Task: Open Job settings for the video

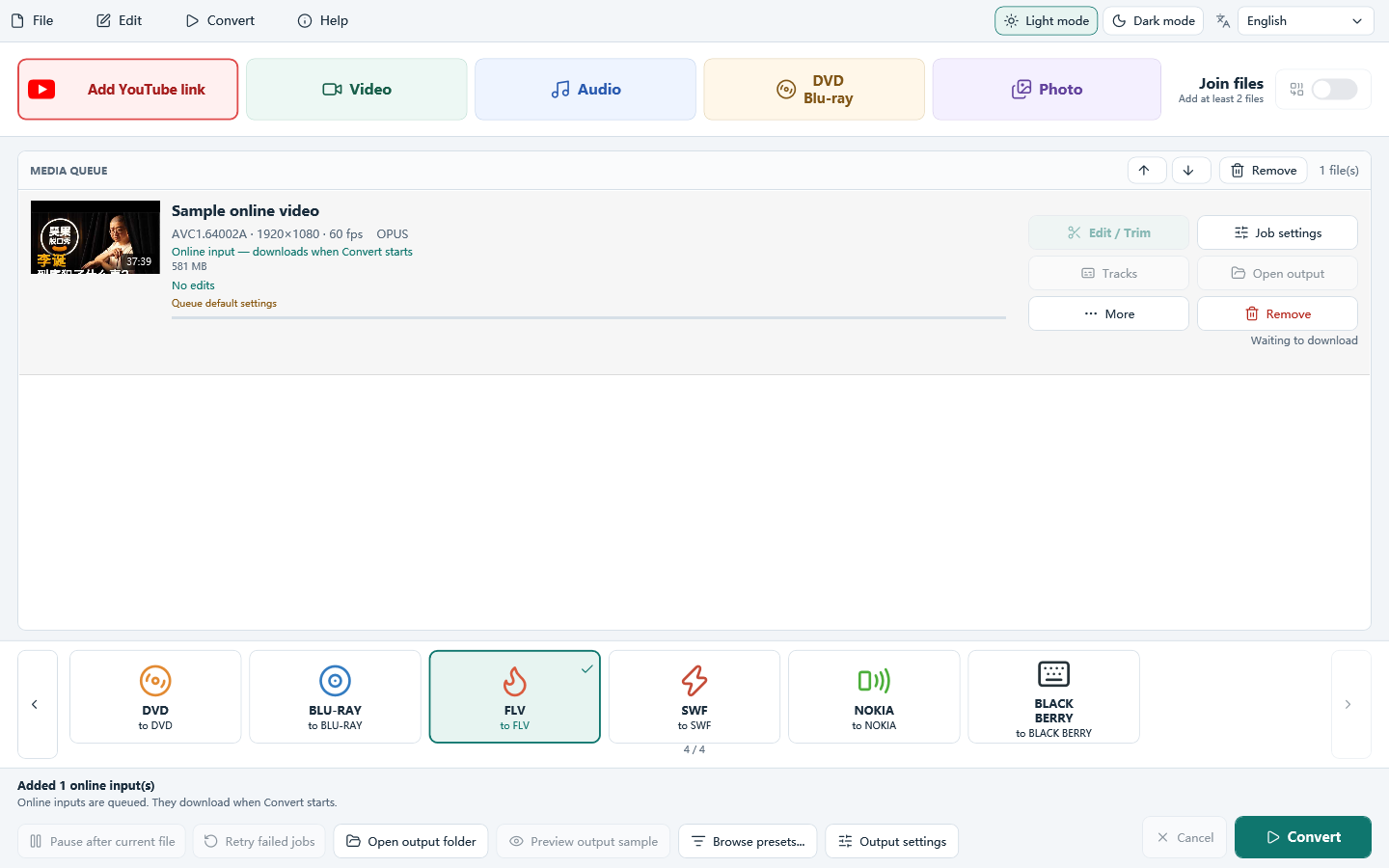Action: click(x=1277, y=232)
